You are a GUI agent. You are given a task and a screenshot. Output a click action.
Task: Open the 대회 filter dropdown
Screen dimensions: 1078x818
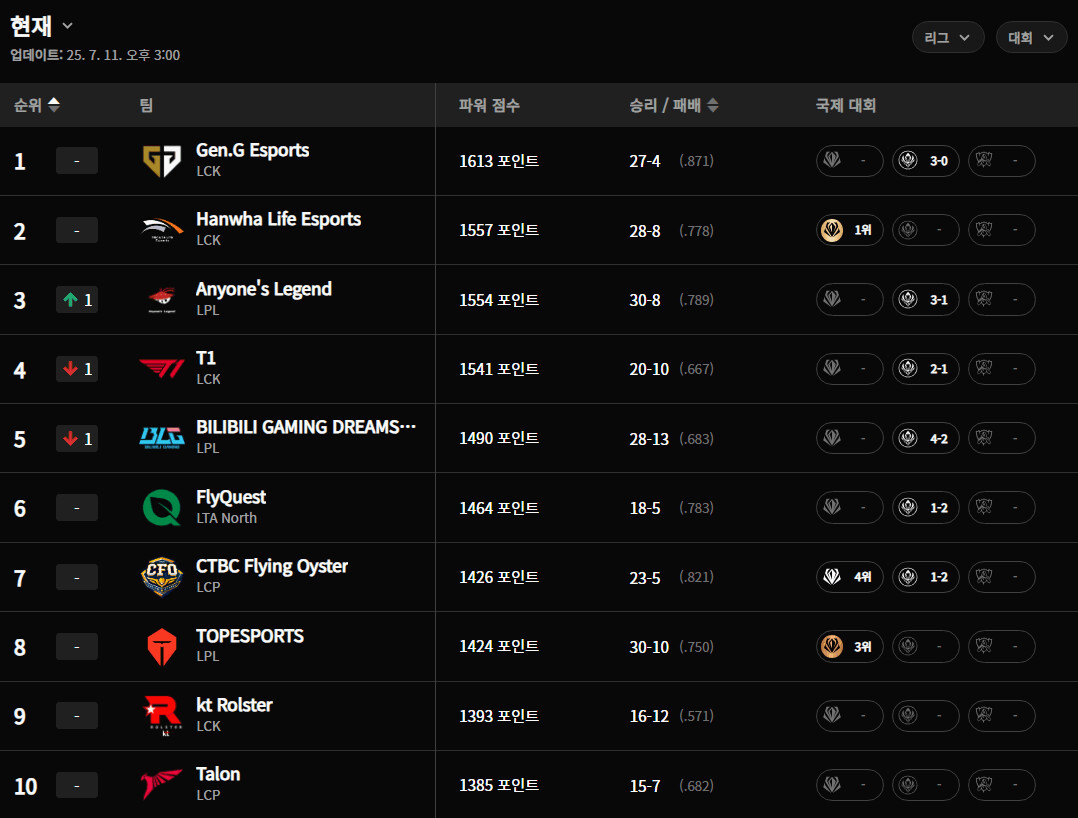pos(1031,38)
